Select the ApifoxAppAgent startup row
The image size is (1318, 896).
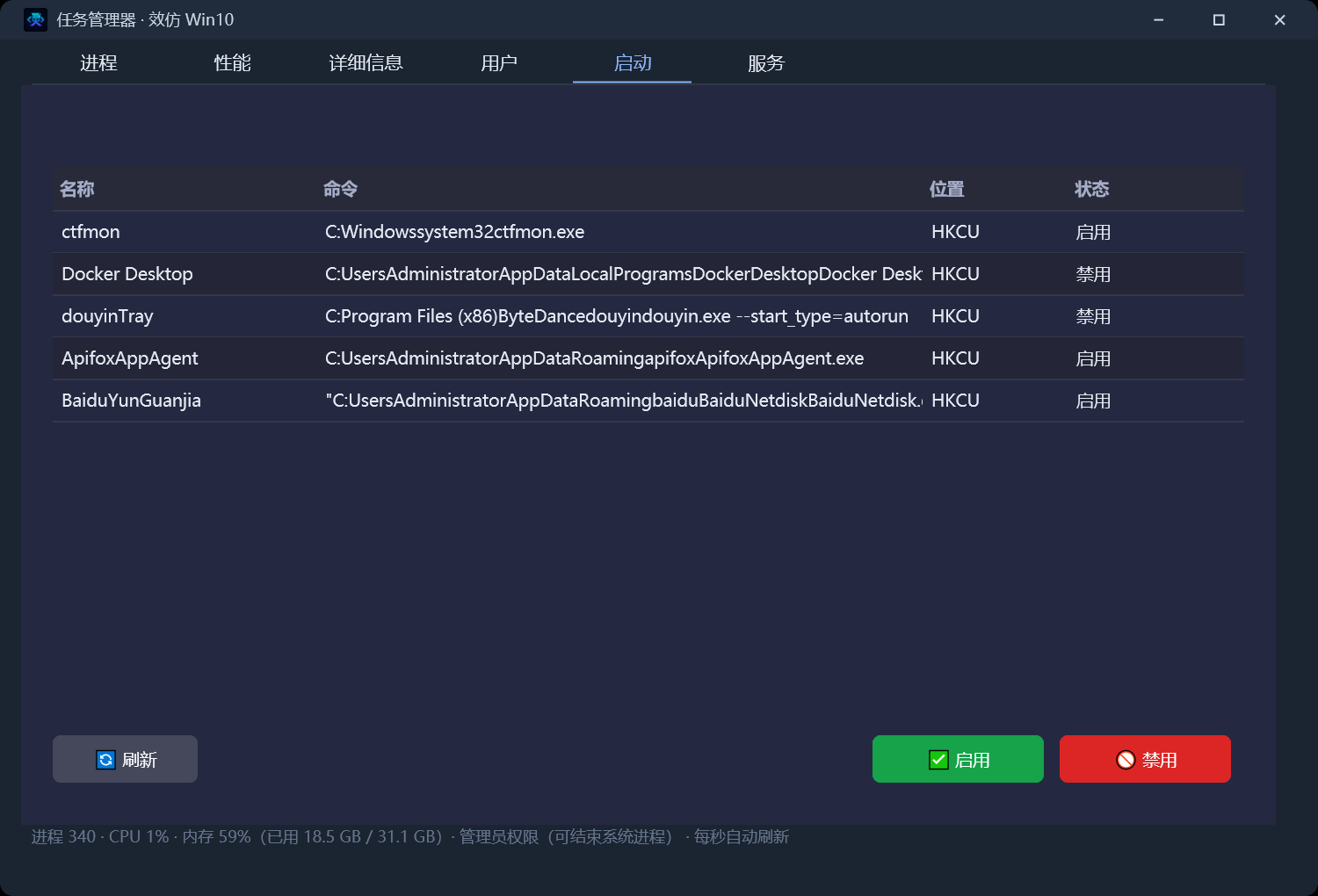coord(648,358)
